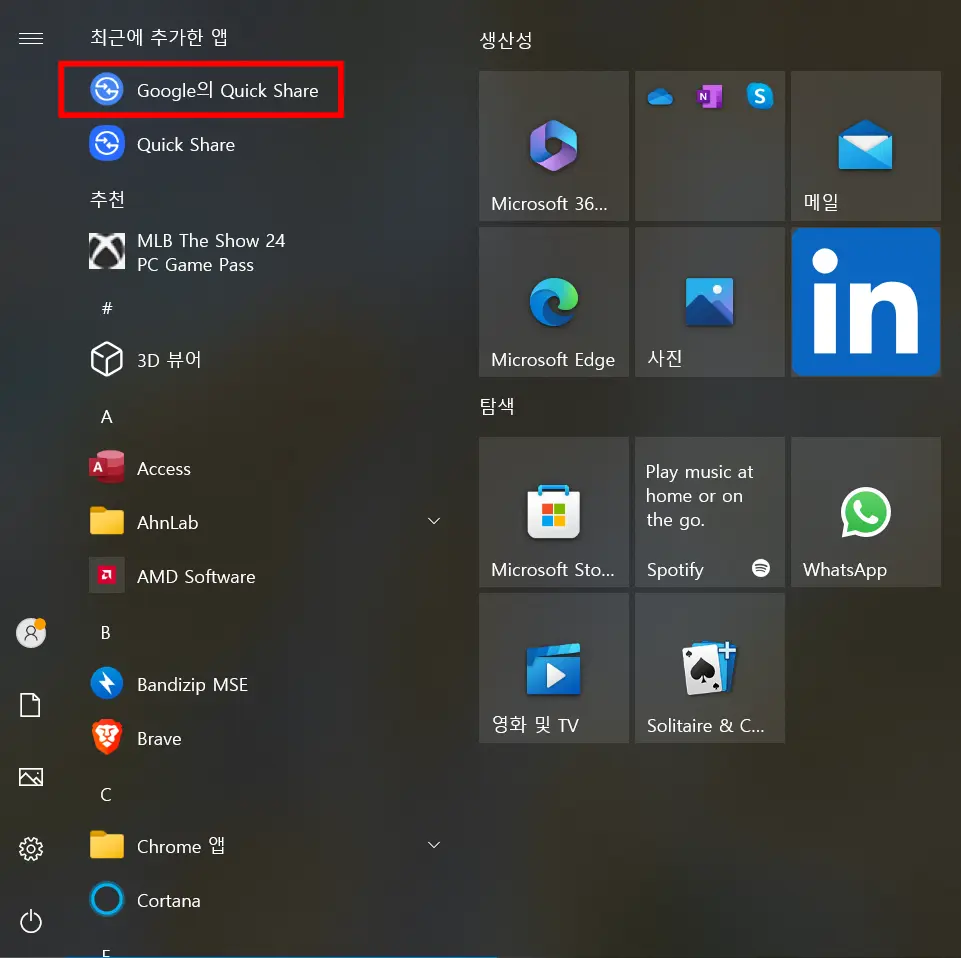Image resolution: width=961 pixels, height=958 pixels.
Task: Click the 생산성 group title
Action: tap(506, 40)
